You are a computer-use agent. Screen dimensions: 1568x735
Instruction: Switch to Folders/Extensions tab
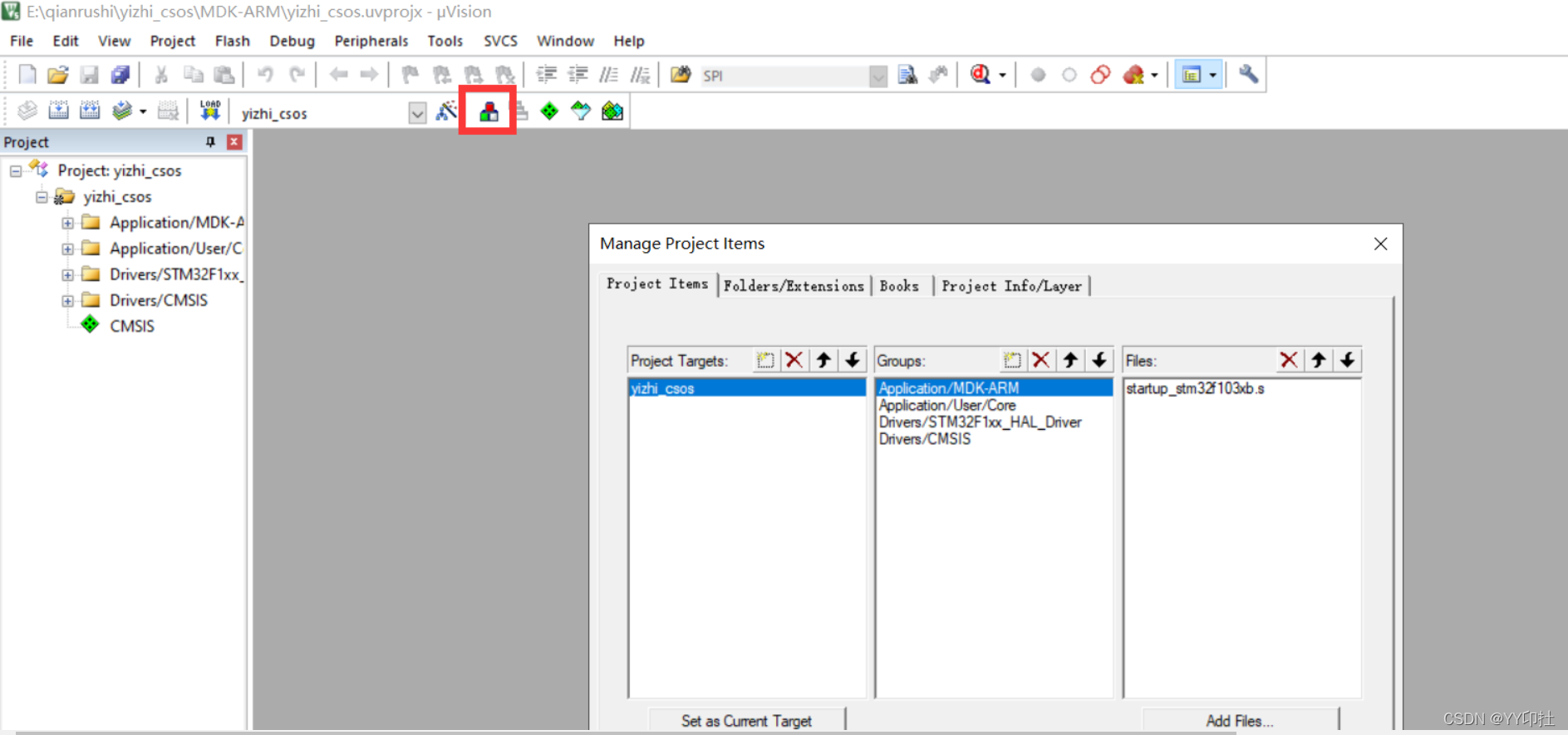(794, 286)
